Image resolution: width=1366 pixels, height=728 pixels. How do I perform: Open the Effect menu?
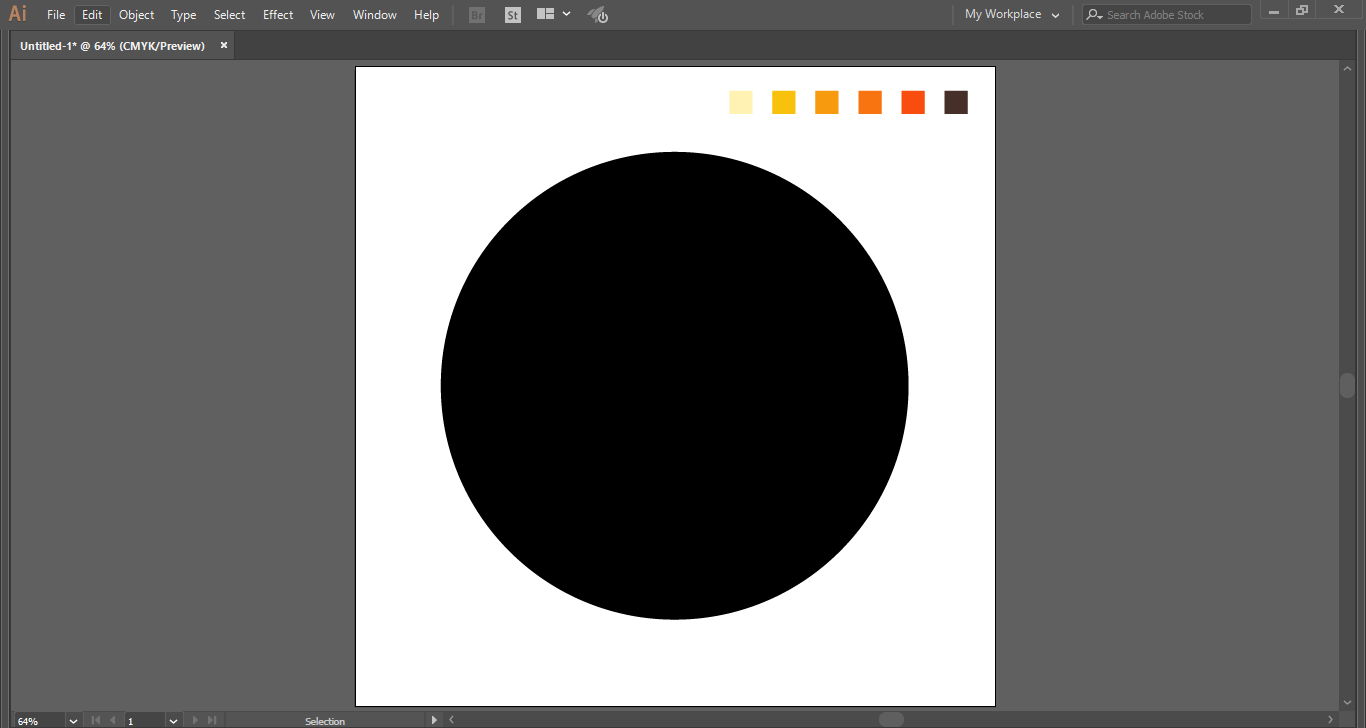pyautogui.click(x=278, y=15)
